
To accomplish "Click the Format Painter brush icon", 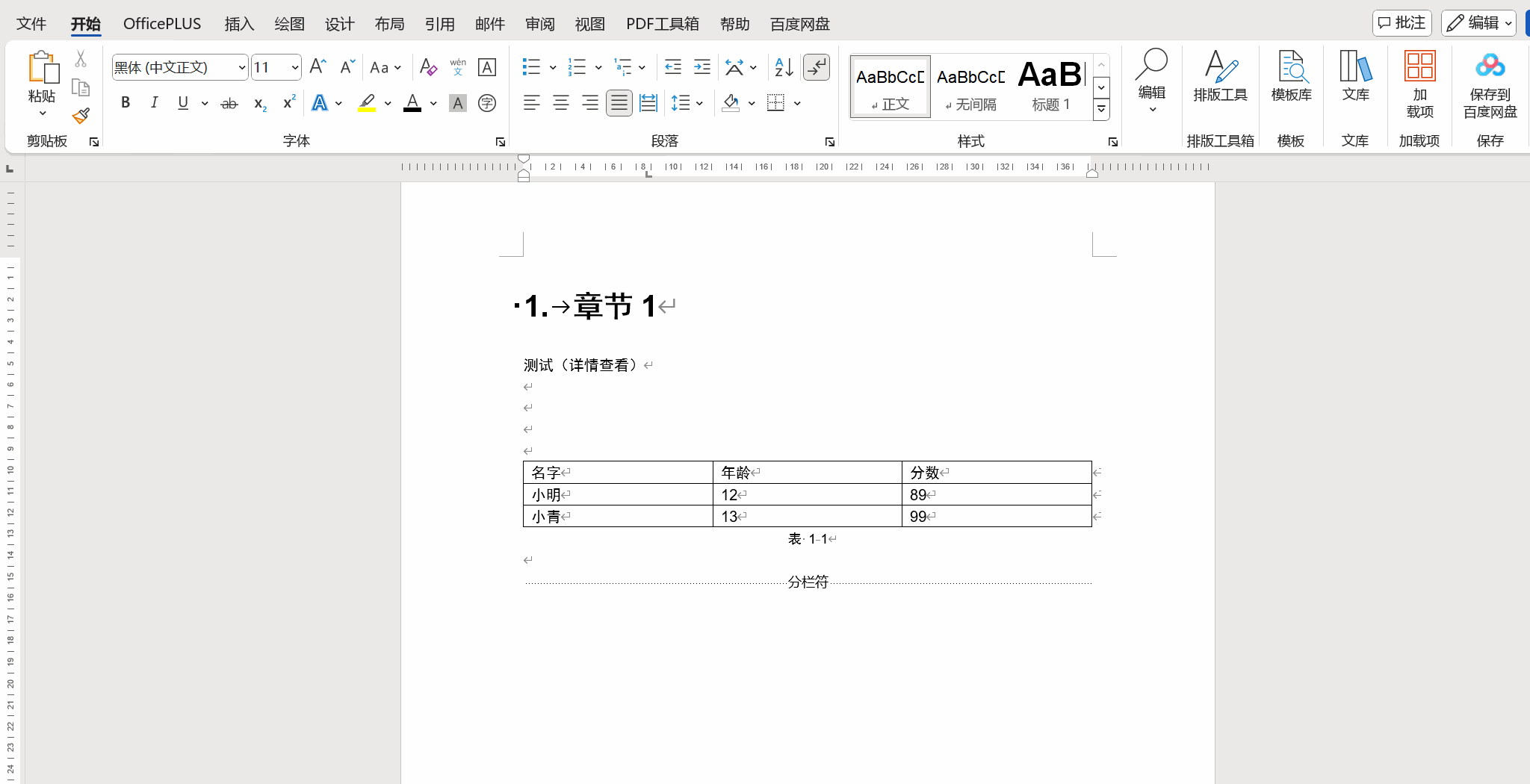I will coord(81,116).
